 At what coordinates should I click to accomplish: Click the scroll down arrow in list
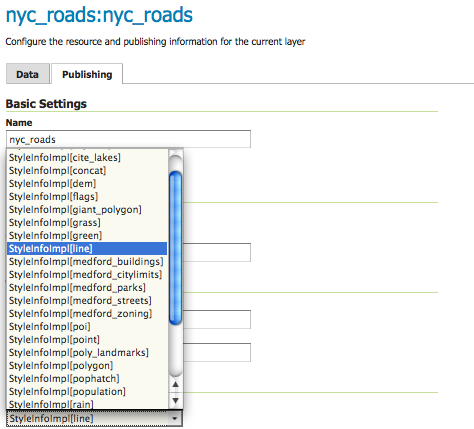(x=175, y=400)
